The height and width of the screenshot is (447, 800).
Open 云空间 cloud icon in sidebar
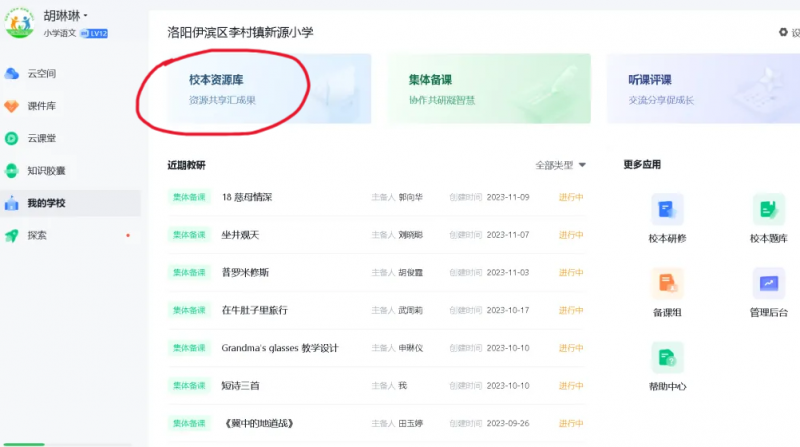(x=12, y=73)
